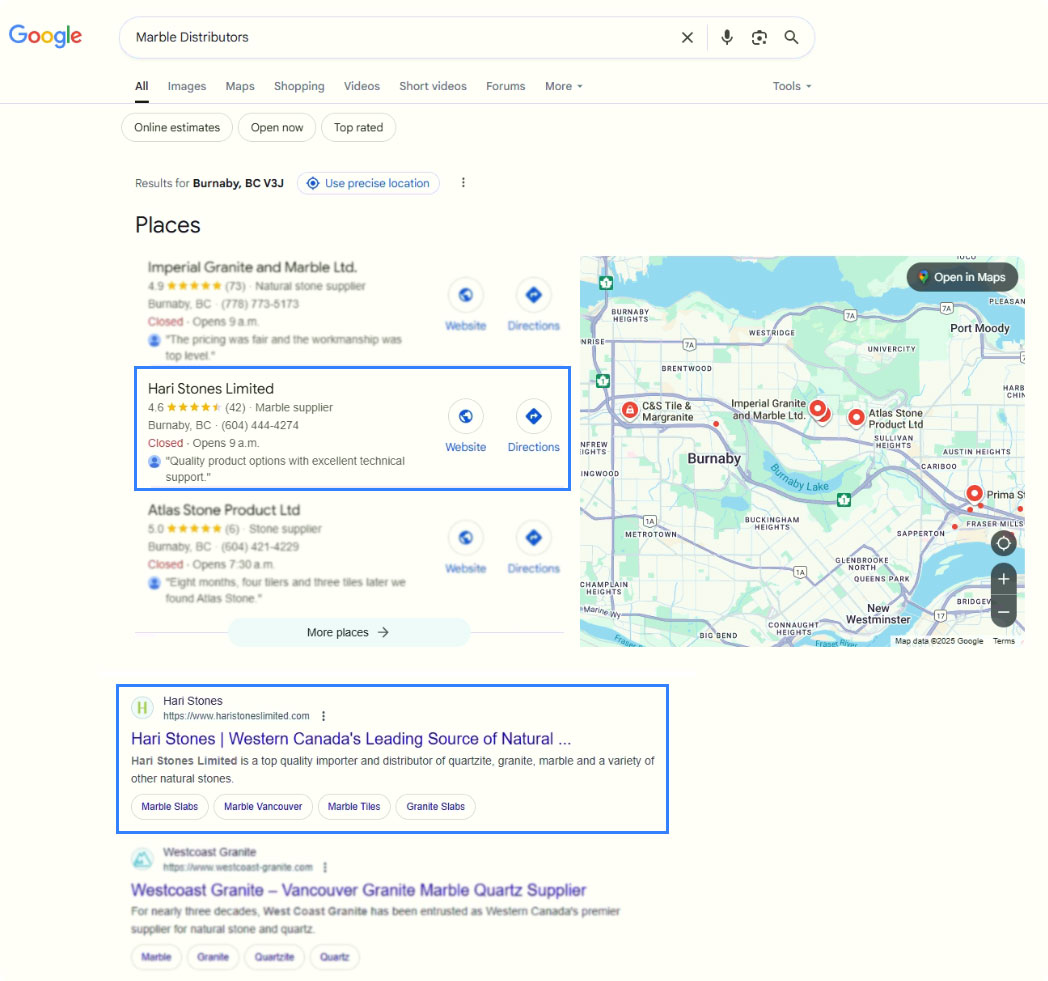1048x981 pixels.
Task: Center map on my current location
Action: (x=1003, y=543)
